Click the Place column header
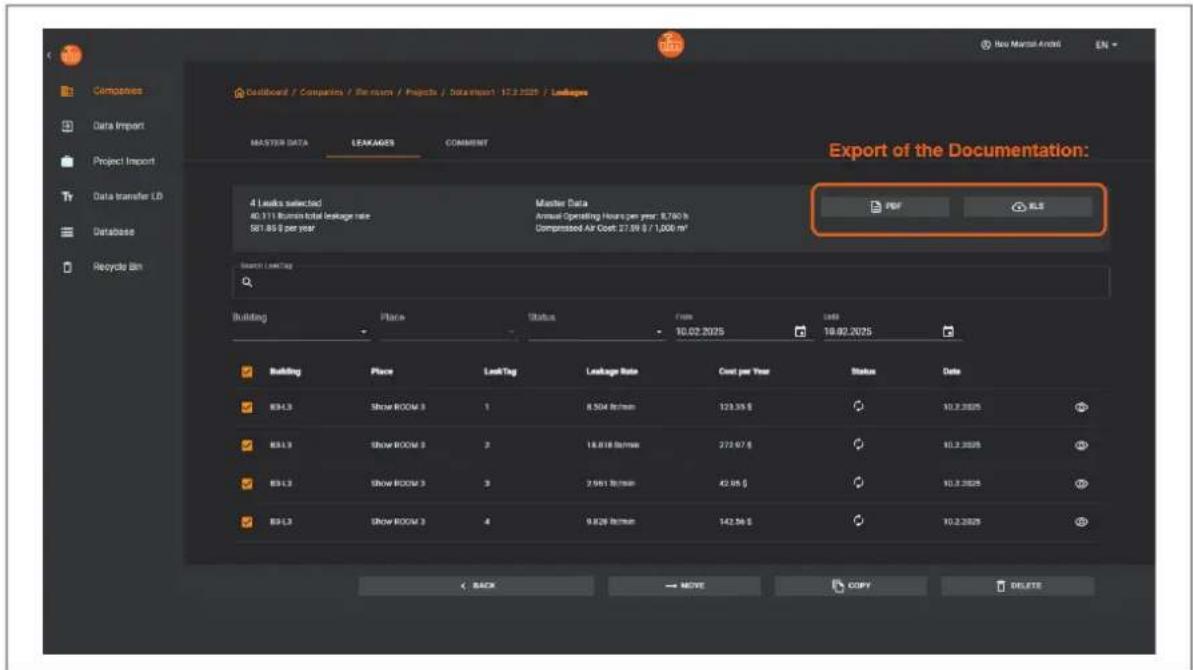 pyautogui.click(x=382, y=372)
